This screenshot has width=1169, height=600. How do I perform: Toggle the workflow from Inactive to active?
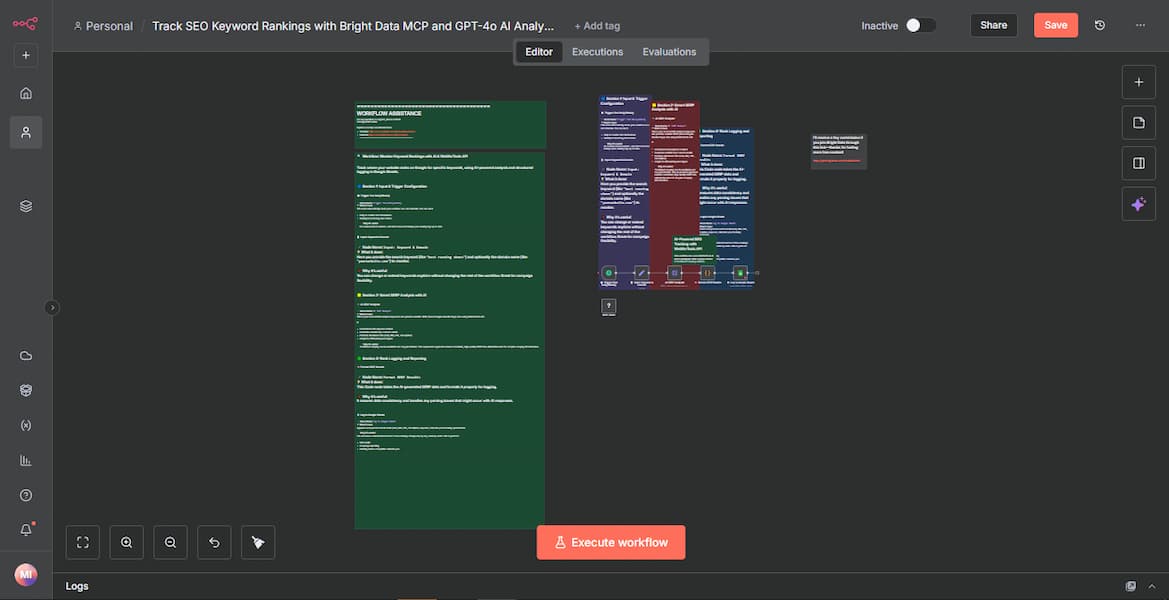pos(920,25)
